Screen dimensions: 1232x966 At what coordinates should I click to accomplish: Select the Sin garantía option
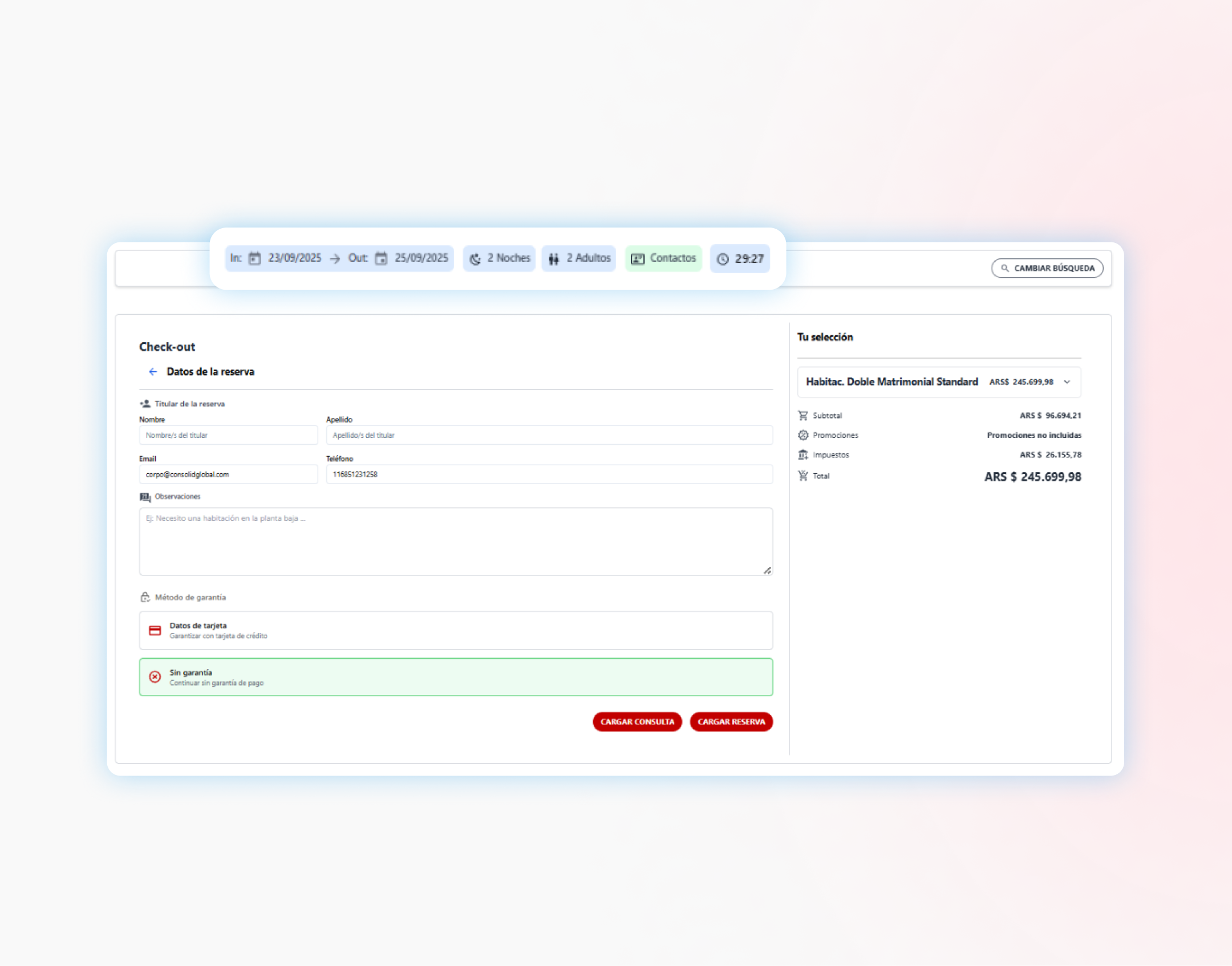455,677
